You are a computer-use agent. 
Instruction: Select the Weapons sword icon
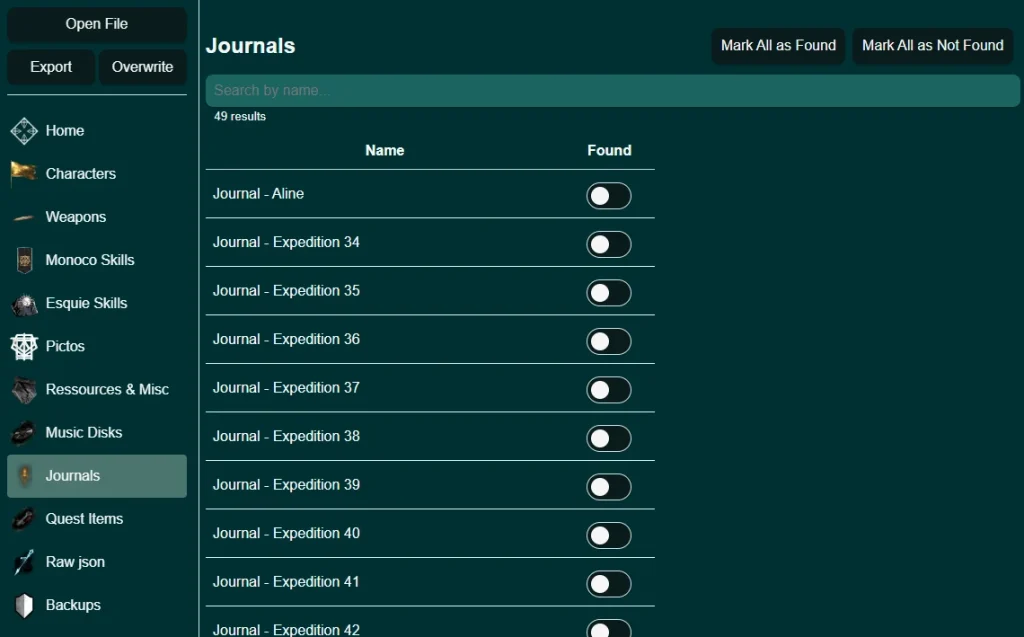click(24, 217)
